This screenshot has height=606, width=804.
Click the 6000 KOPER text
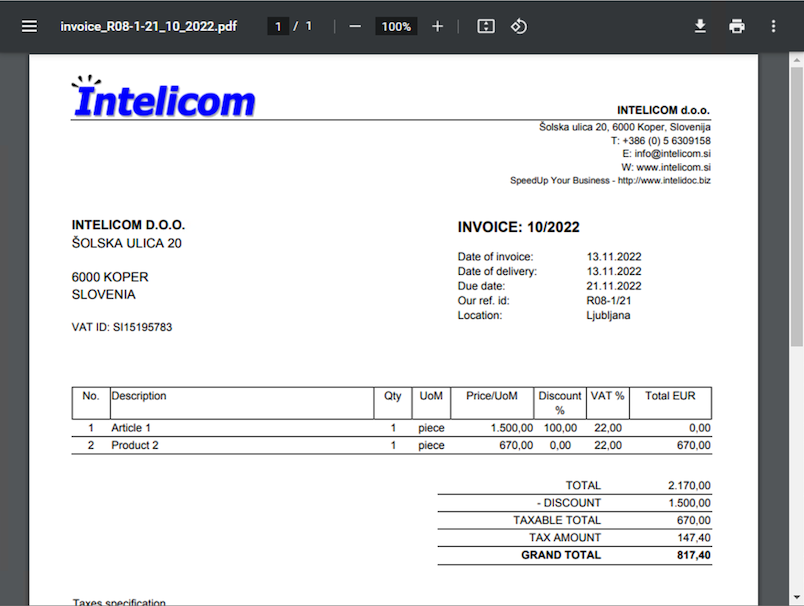(110, 277)
